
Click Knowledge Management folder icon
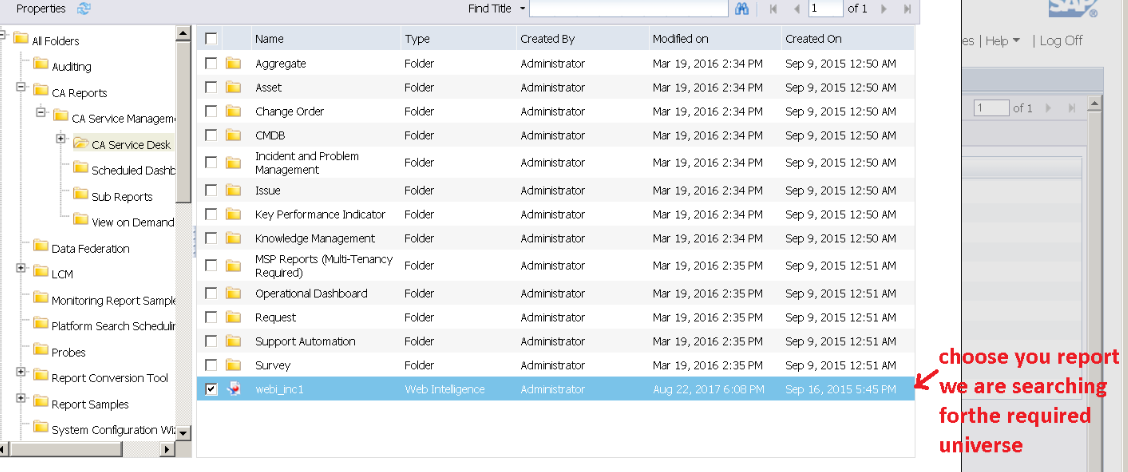[232, 238]
